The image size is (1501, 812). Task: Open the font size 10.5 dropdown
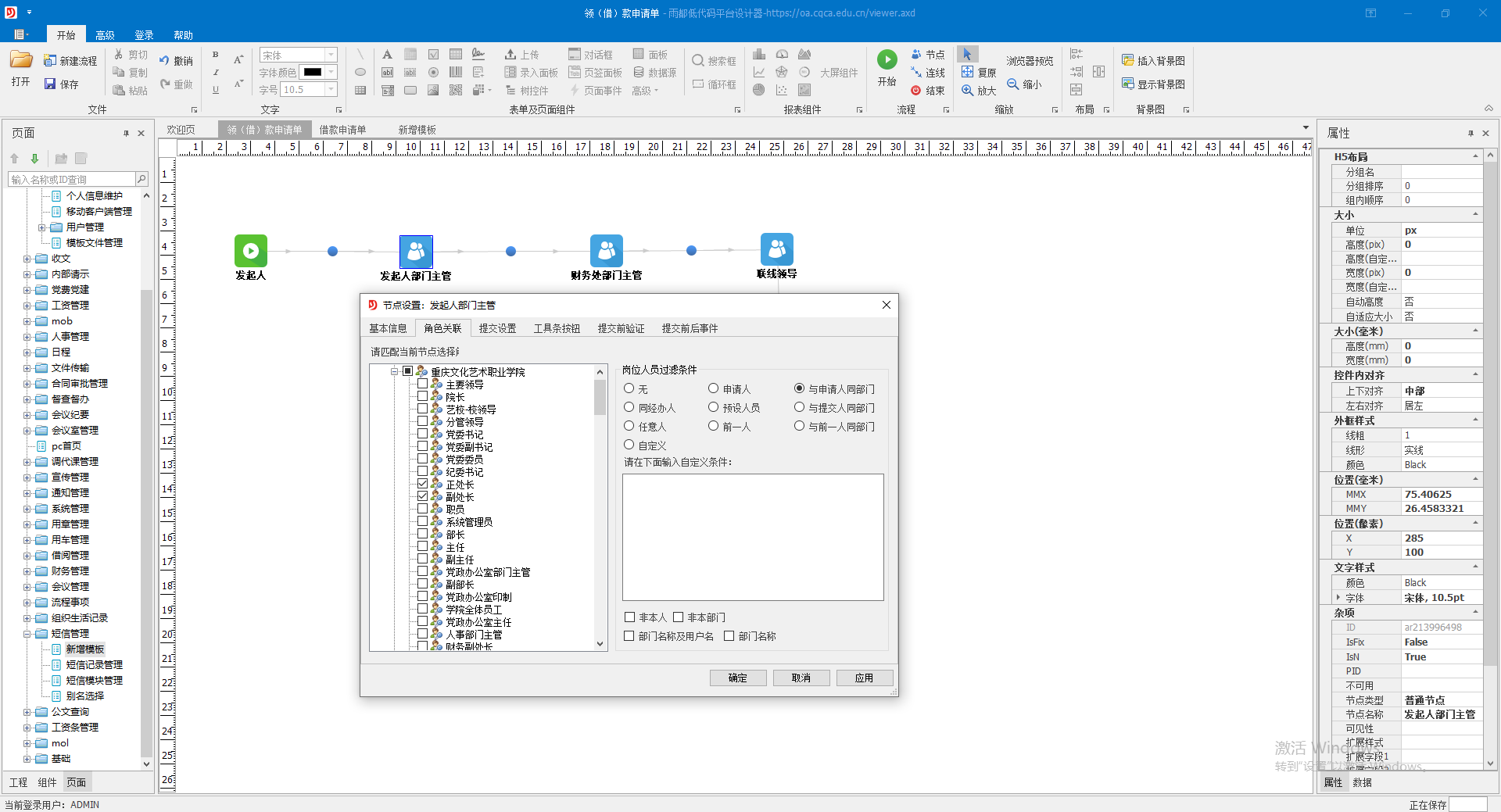click(x=331, y=90)
